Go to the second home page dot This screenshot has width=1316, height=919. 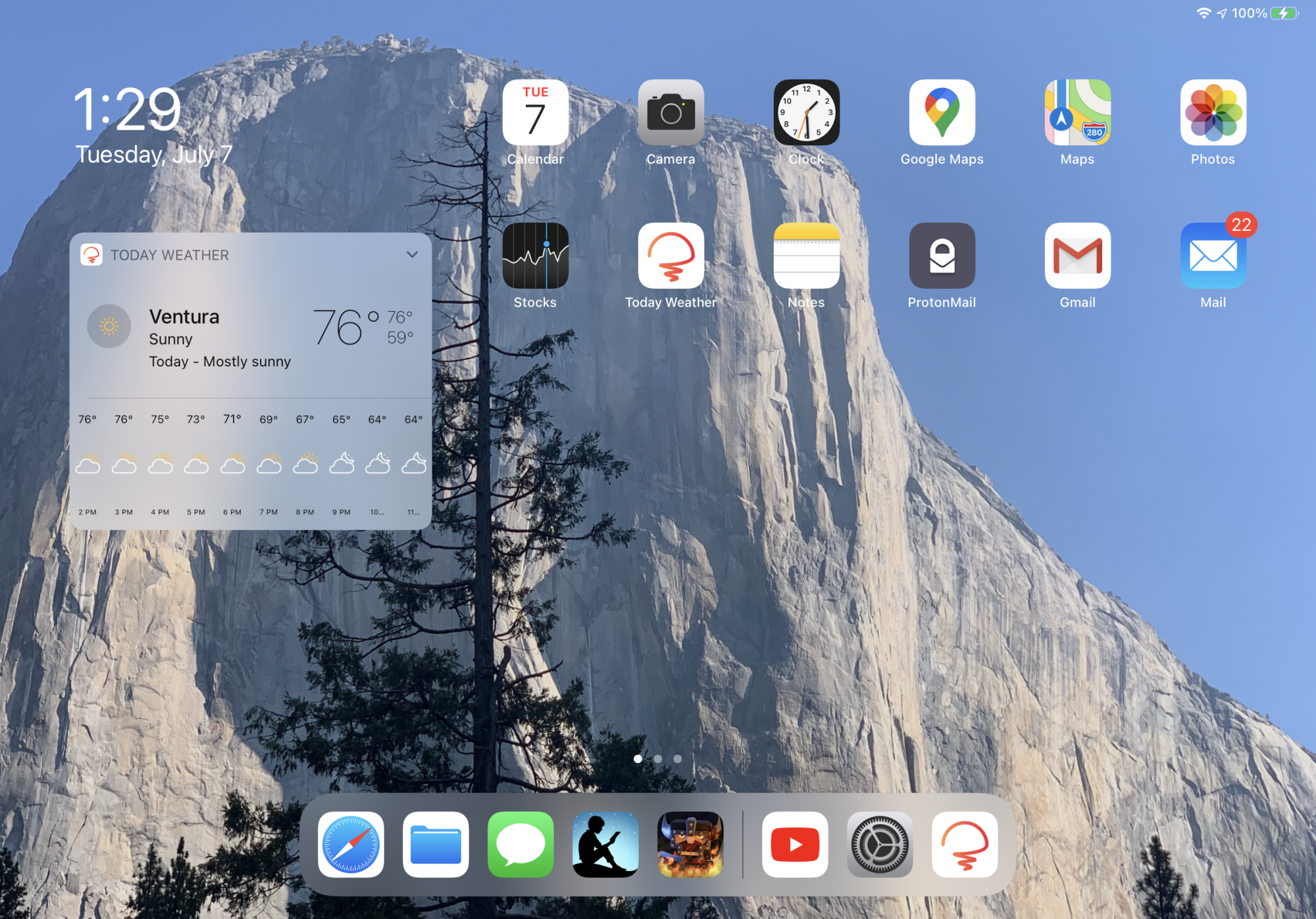657,758
